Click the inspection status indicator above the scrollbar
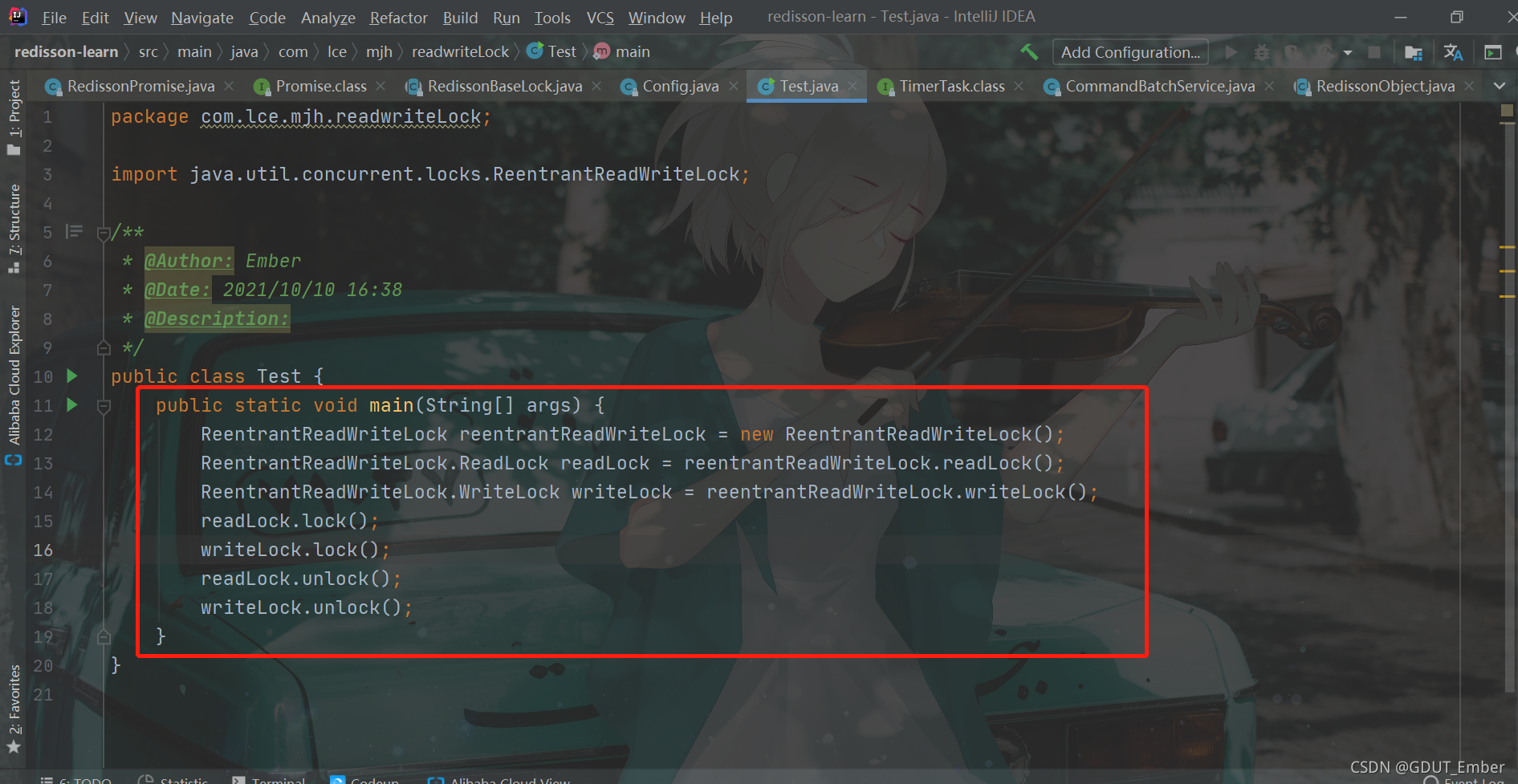The image size is (1518, 784). [1507, 111]
